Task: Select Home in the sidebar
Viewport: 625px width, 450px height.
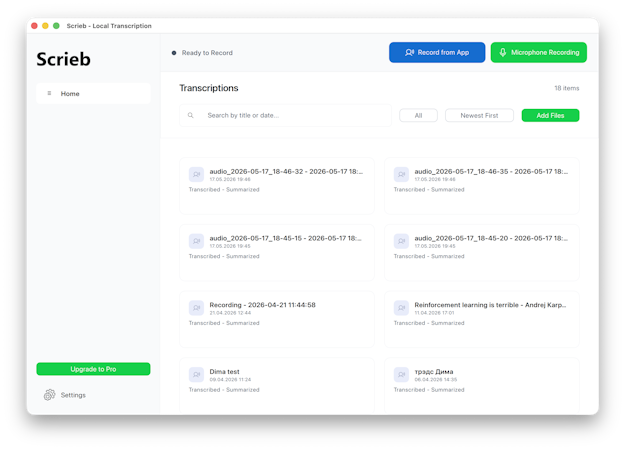Action: point(93,94)
